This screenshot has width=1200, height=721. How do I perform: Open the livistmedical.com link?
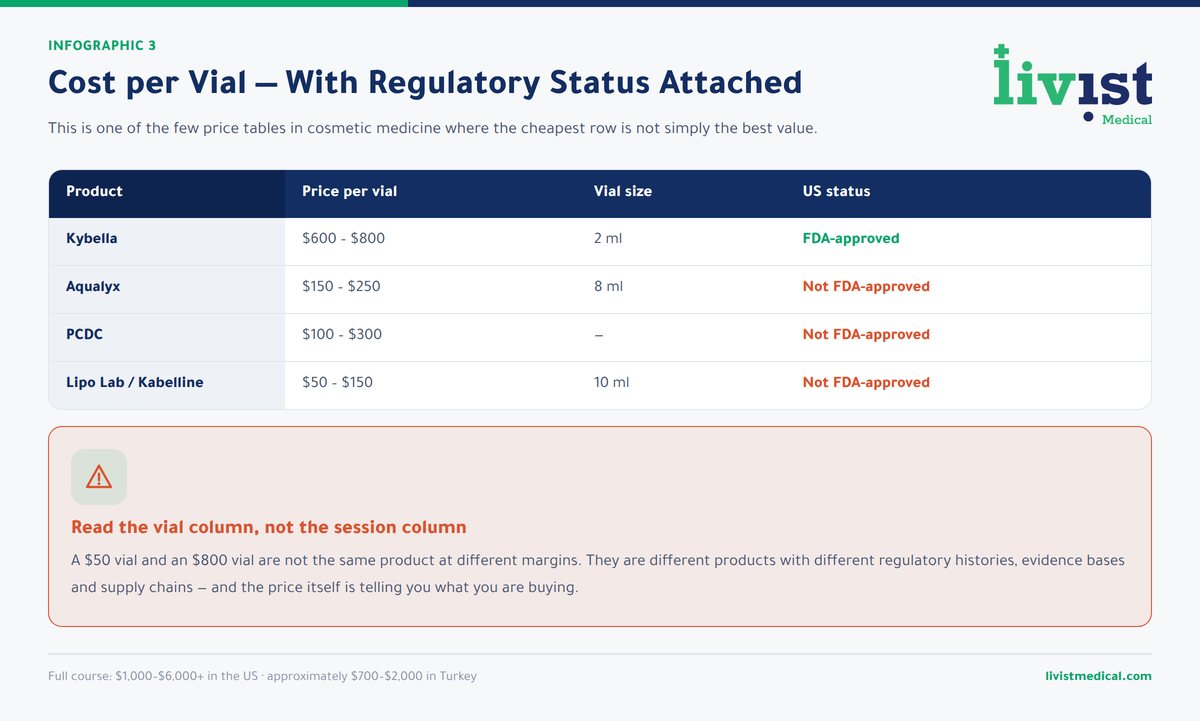1097,676
